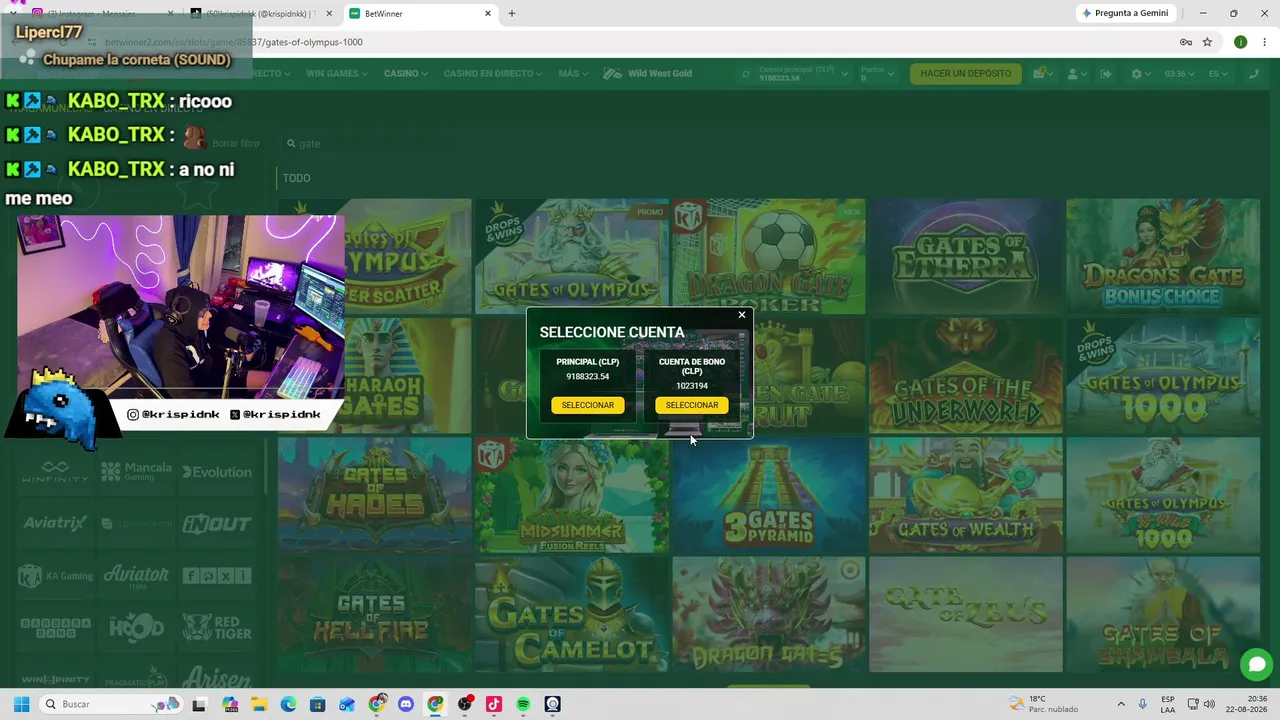
Task: Open the Más menu
Action: (573, 74)
